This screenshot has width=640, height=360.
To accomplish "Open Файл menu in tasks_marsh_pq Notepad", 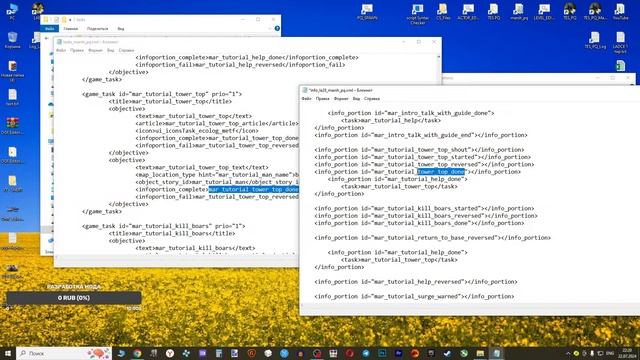I will point(61,50).
